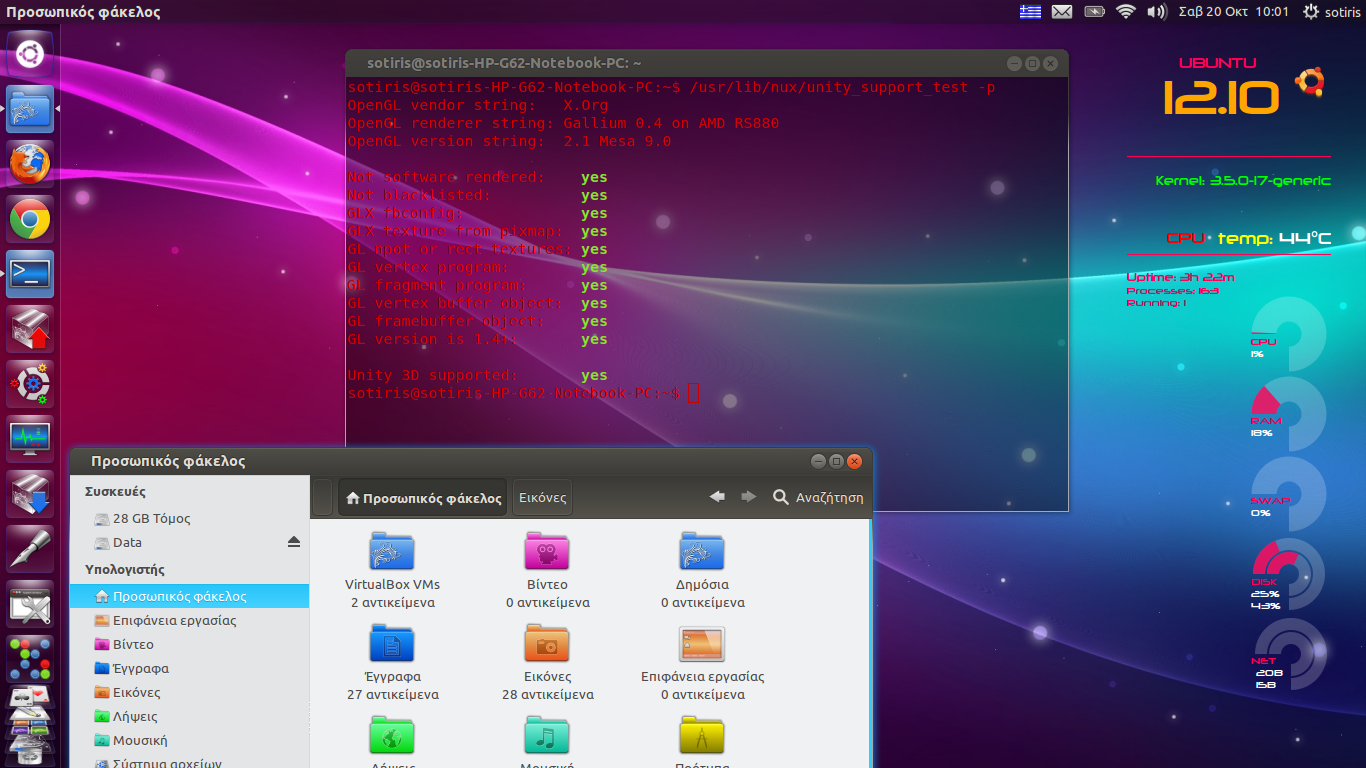The image size is (1366, 768).
Task: Open the Wi-Fi network indicator
Action: (x=1126, y=12)
